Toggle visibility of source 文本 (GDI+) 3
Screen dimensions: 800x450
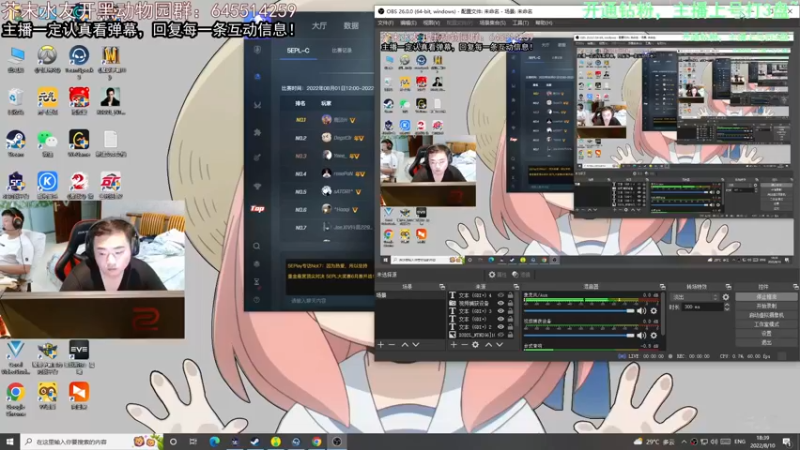(x=501, y=311)
